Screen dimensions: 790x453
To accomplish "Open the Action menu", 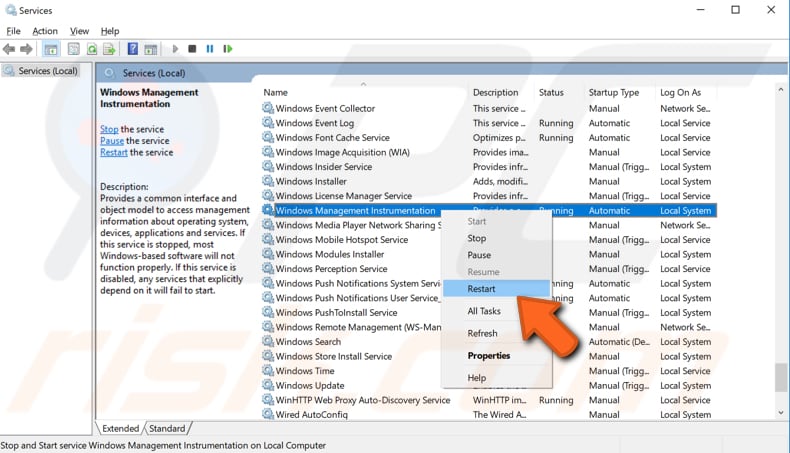I will point(45,31).
